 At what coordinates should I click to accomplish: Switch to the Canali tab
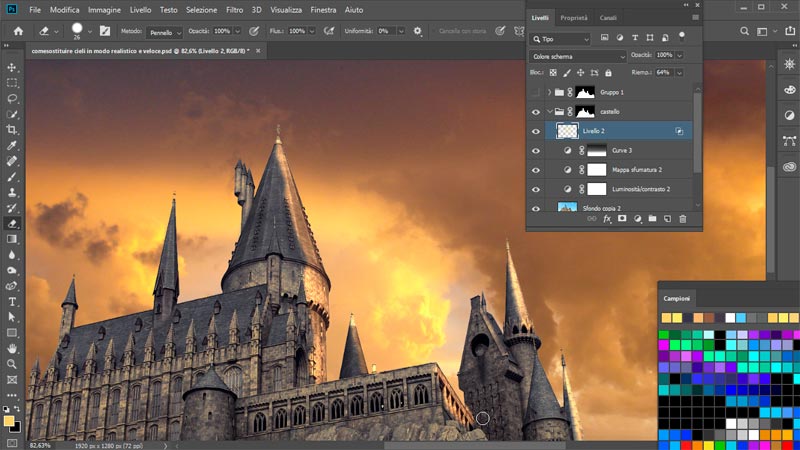[x=608, y=18]
